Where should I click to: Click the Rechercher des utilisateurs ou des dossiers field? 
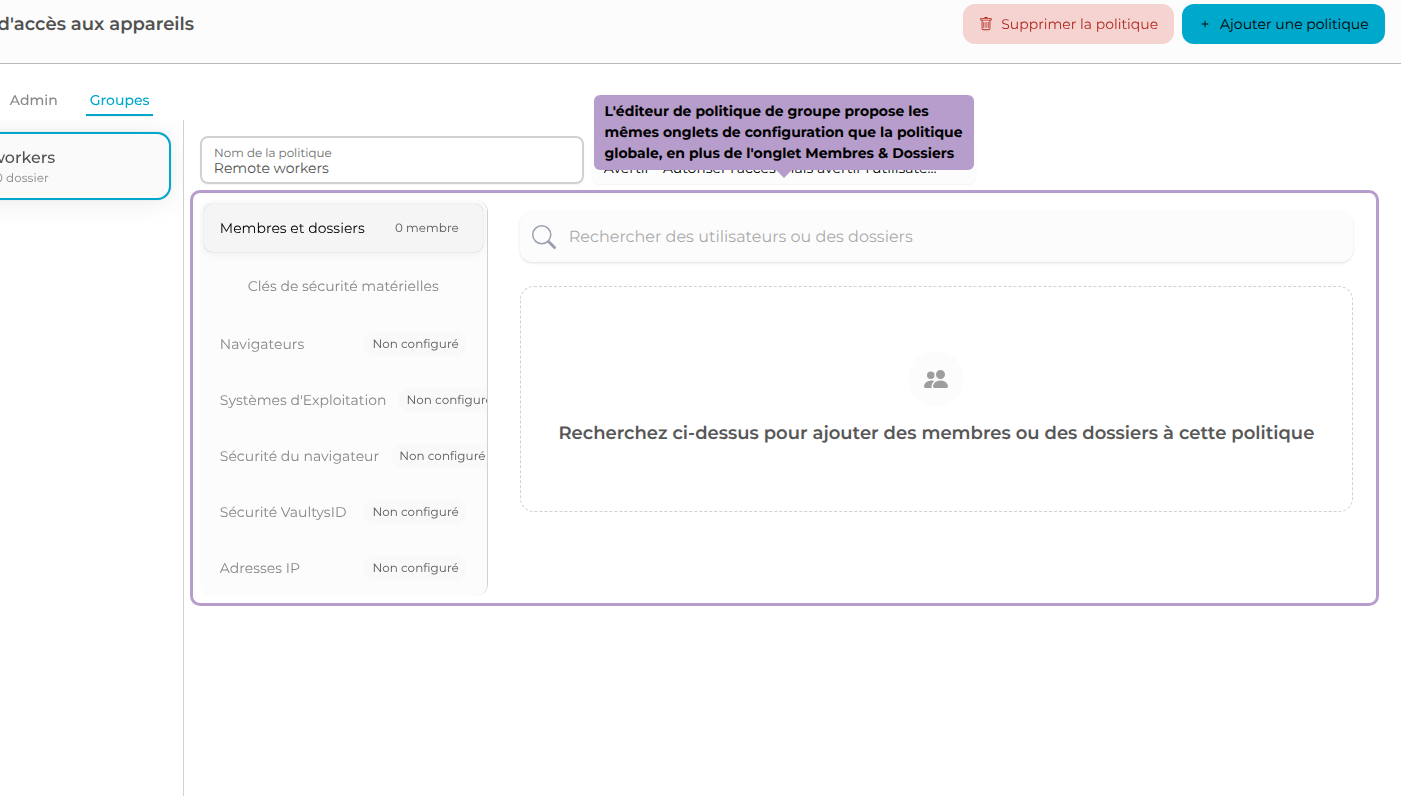pos(936,237)
